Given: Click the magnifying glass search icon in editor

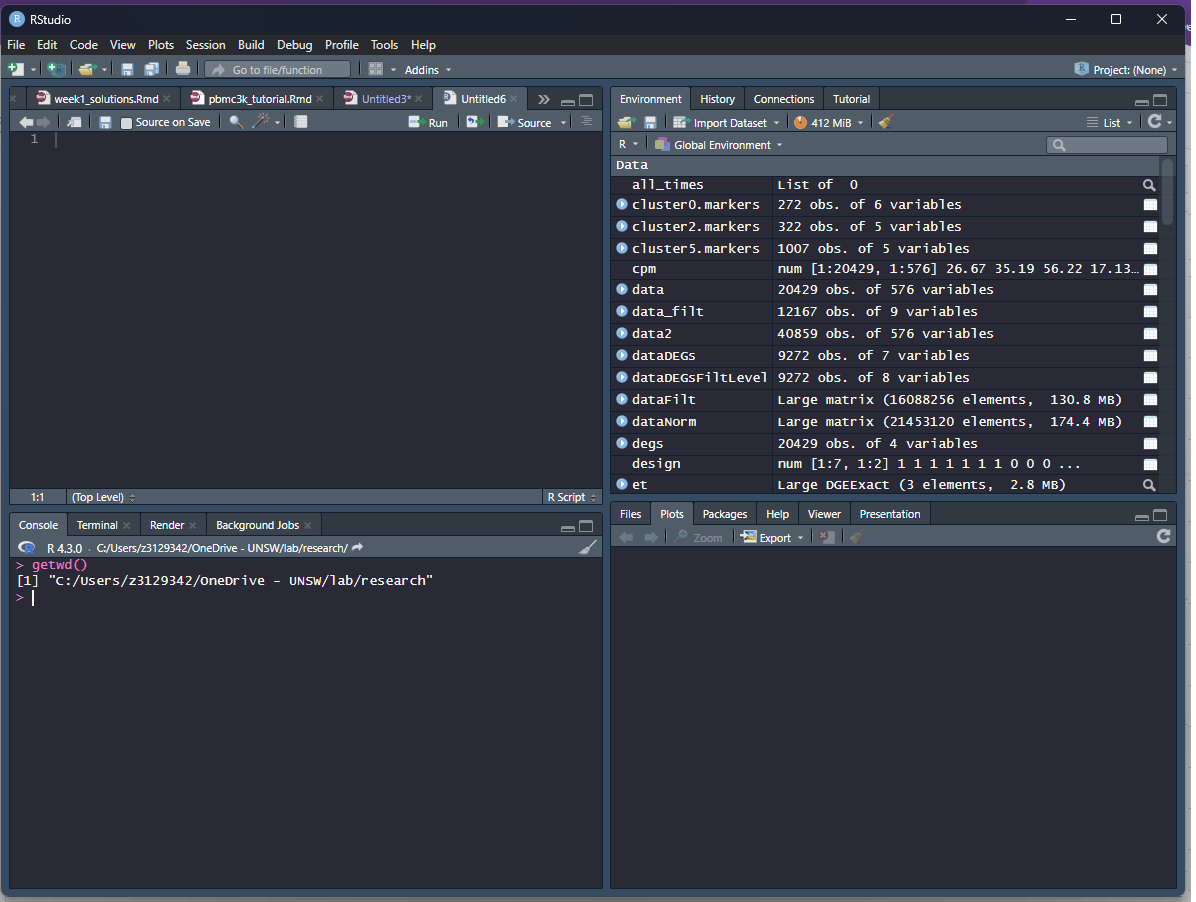Looking at the screenshot, I should click(x=234, y=121).
